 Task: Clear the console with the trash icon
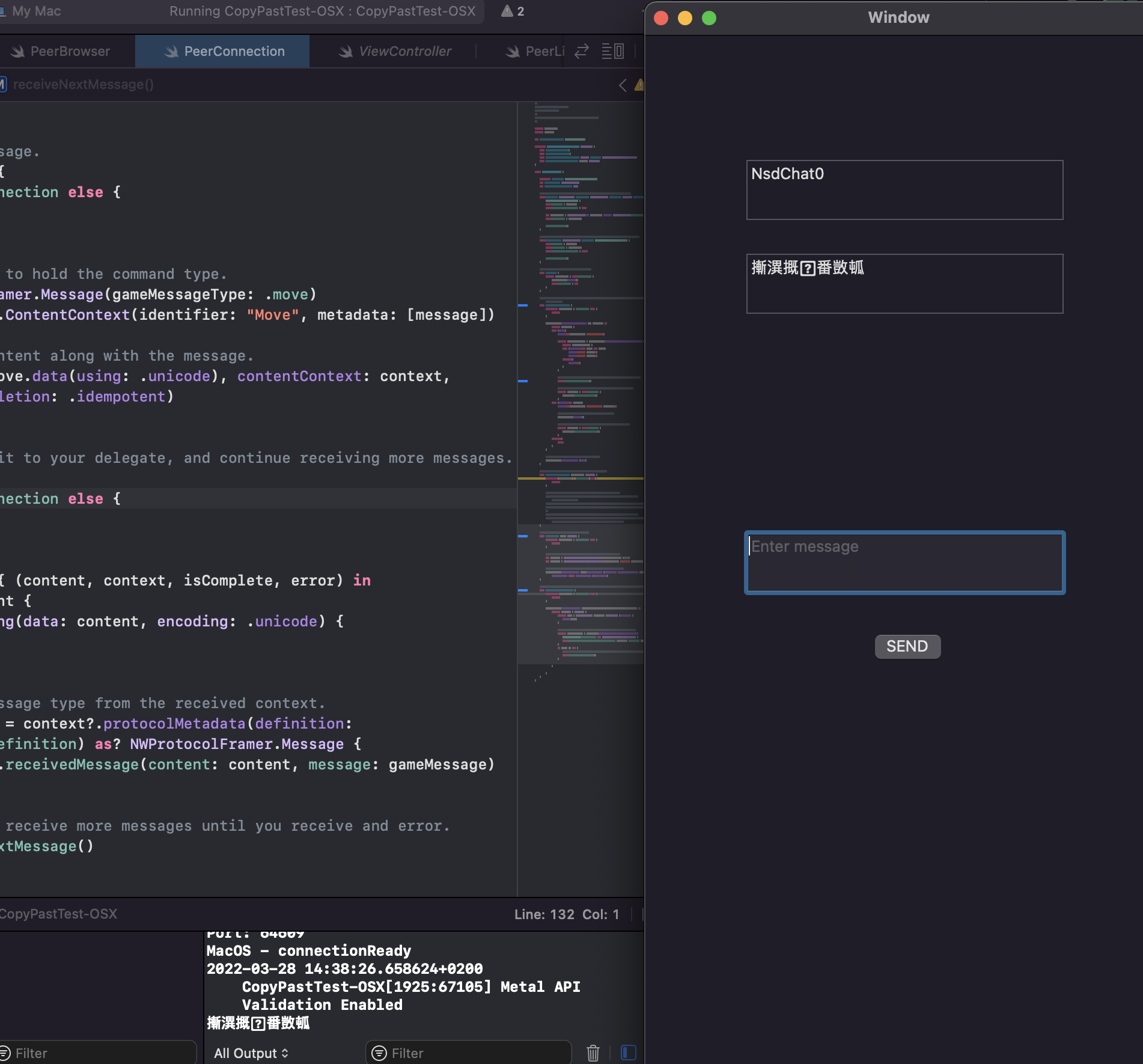click(593, 1053)
